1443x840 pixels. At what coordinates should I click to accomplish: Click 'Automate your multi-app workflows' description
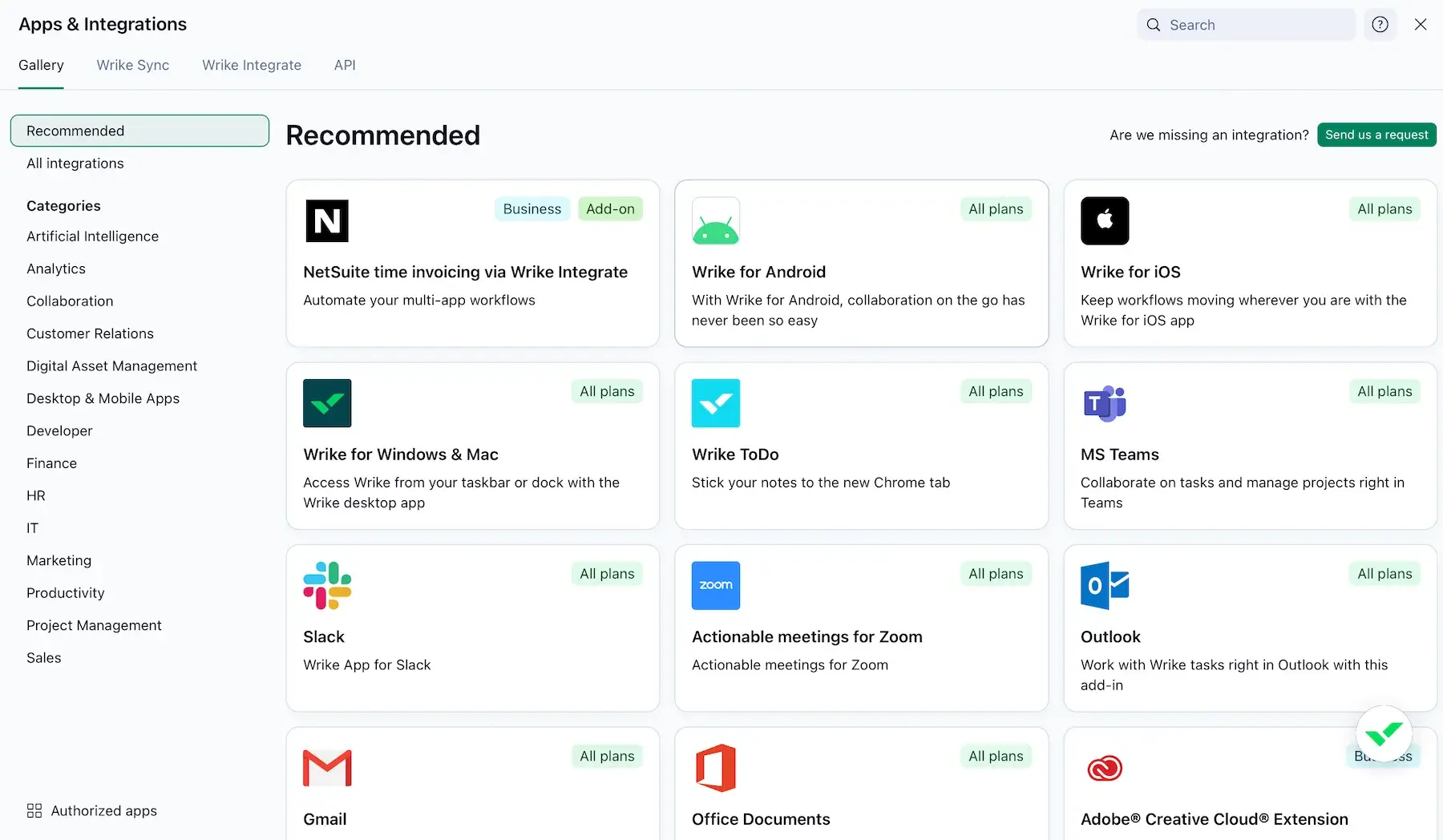click(419, 301)
